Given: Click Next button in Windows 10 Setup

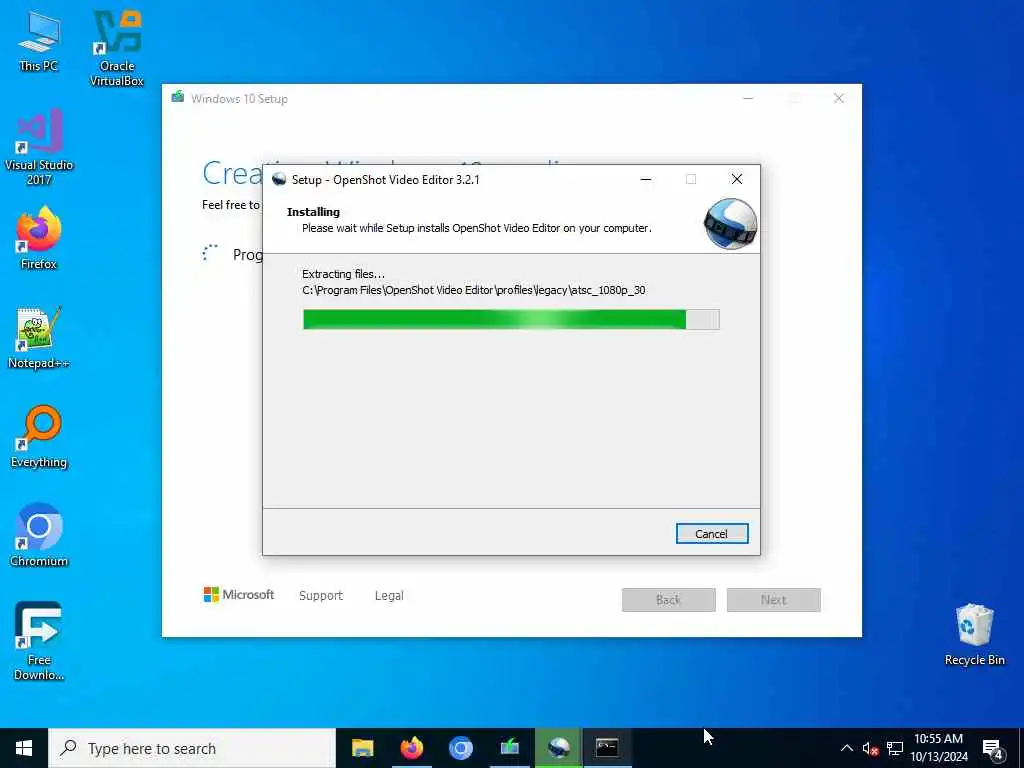Looking at the screenshot, I should (774, 600).
